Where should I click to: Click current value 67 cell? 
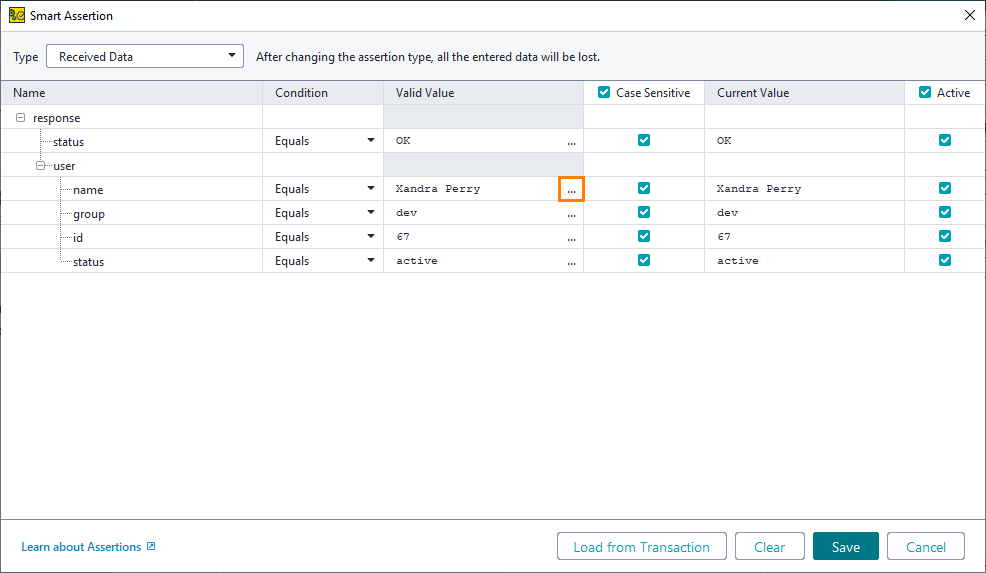click(804, 236)
